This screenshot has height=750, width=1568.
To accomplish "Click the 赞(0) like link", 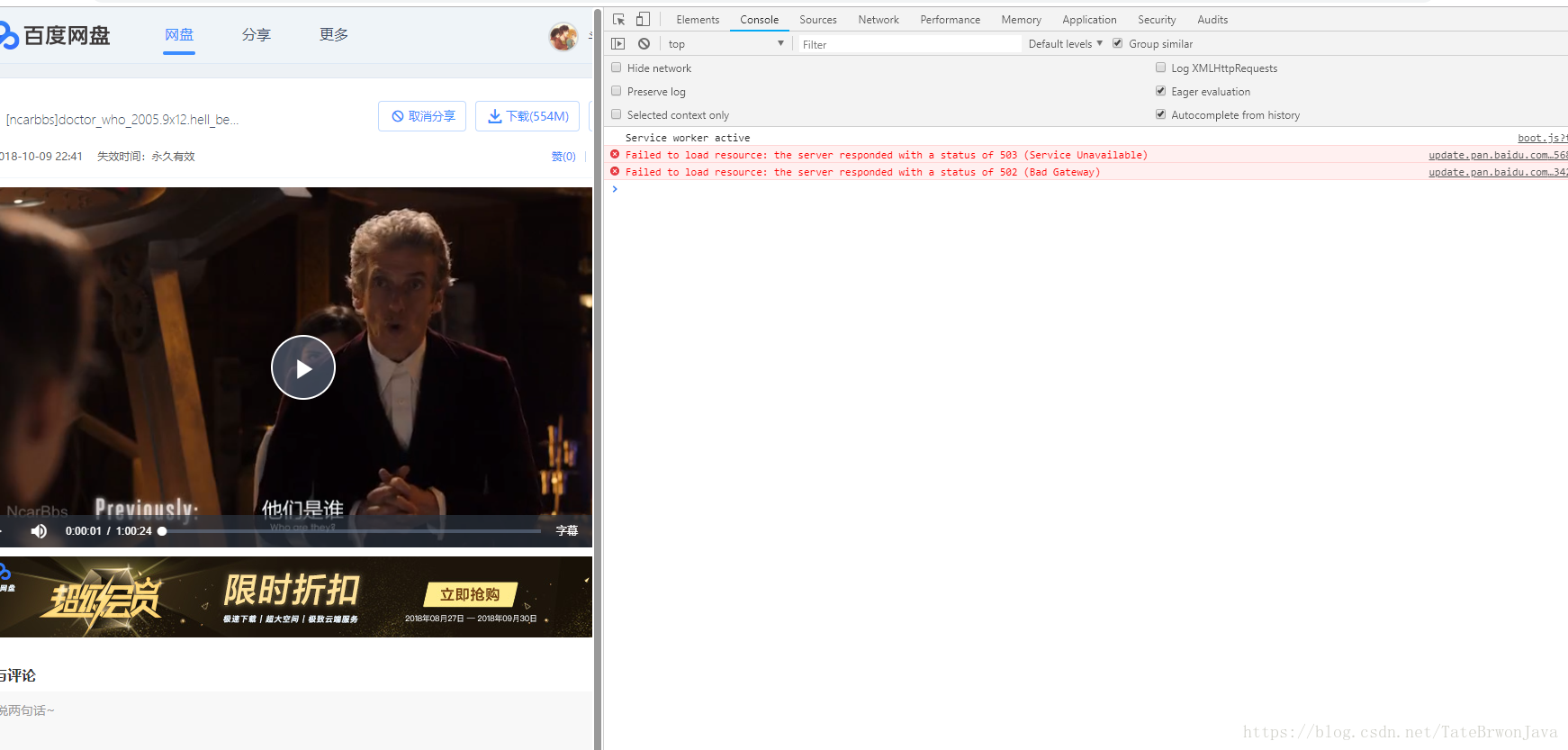I will point(563,157).
